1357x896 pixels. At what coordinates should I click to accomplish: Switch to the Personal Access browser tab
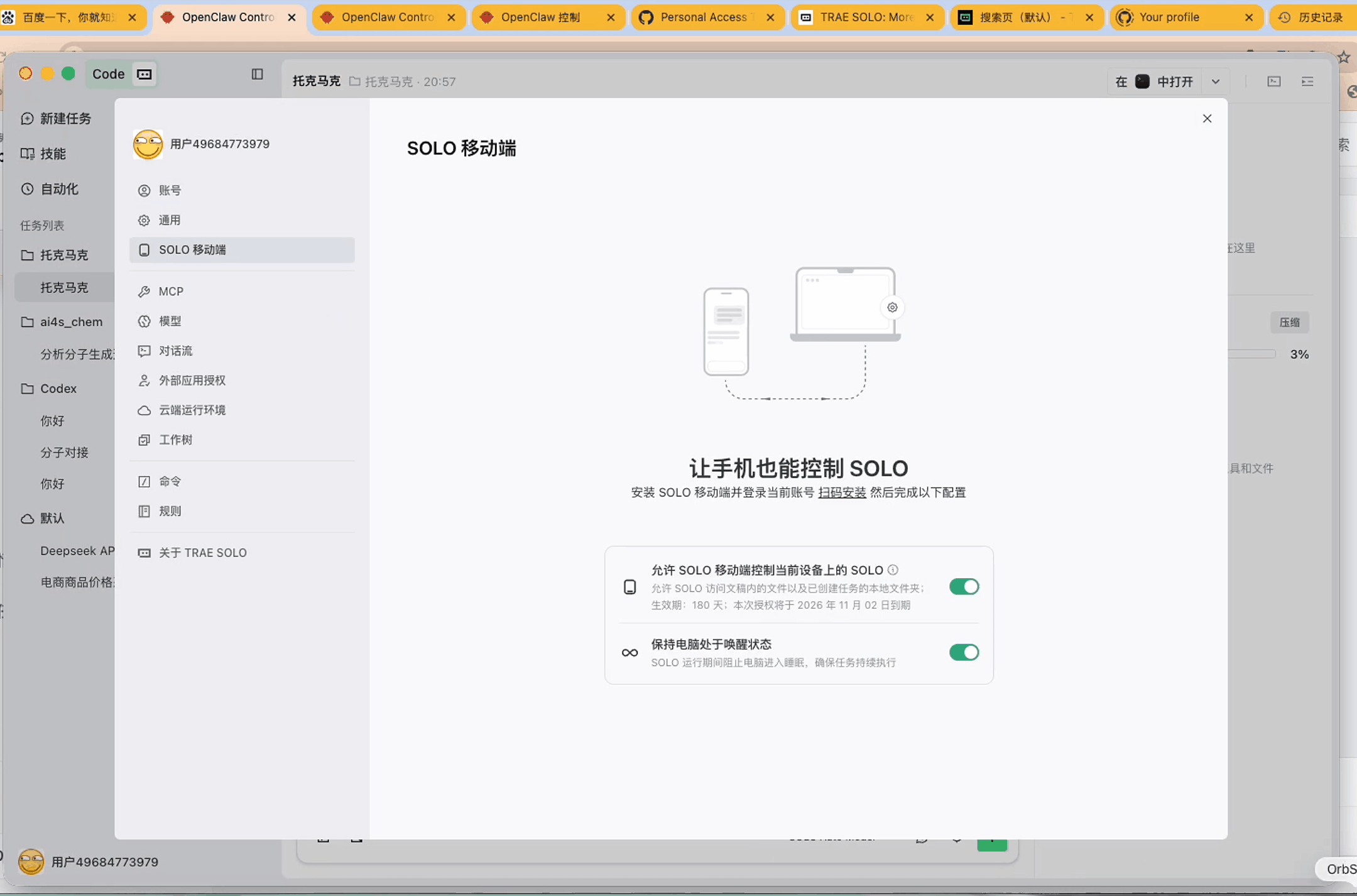(707, 18)
